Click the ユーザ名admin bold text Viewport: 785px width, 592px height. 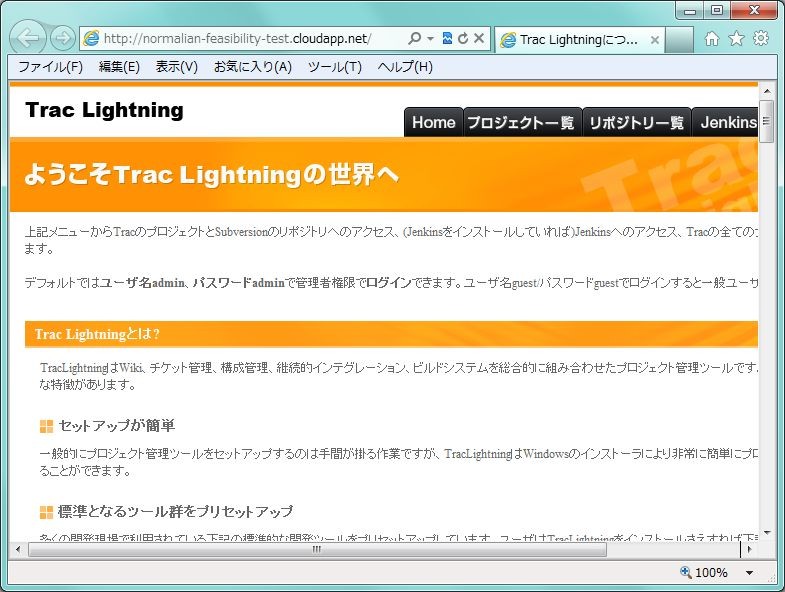(x=142, y=283)
